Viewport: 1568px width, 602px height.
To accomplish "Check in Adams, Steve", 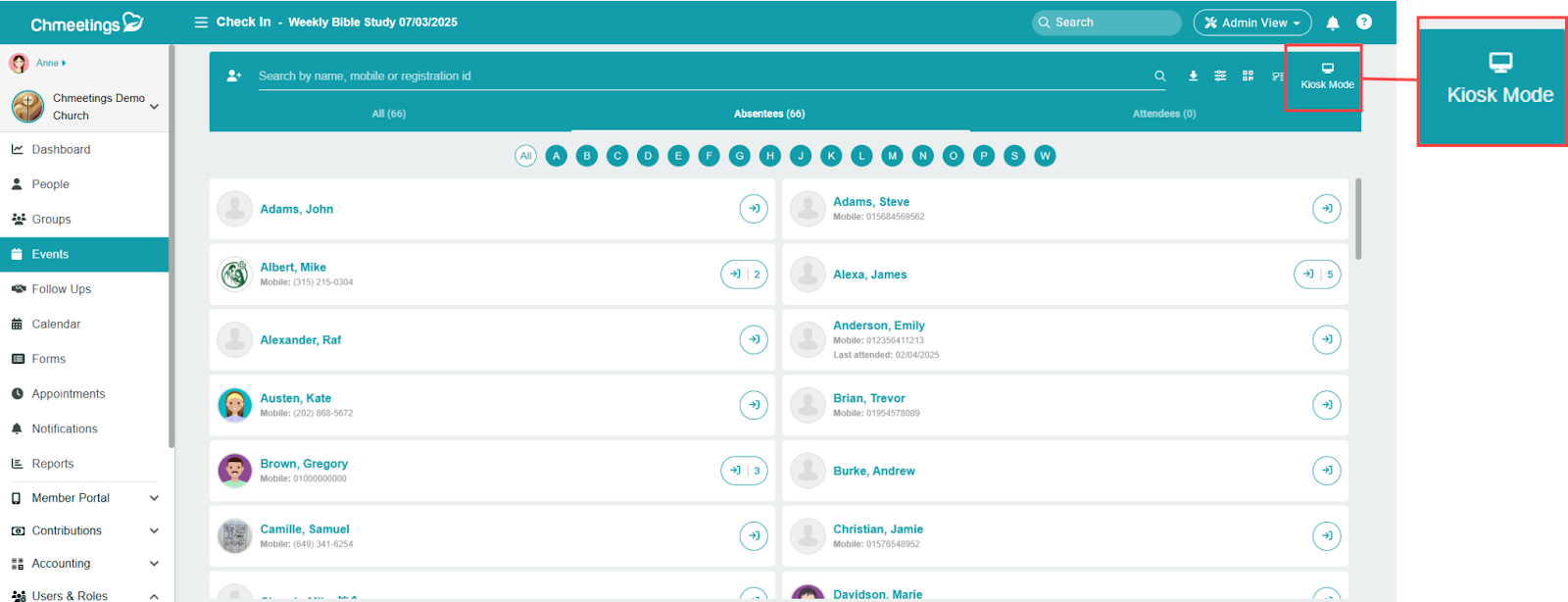I will (x=1327, y=209).
